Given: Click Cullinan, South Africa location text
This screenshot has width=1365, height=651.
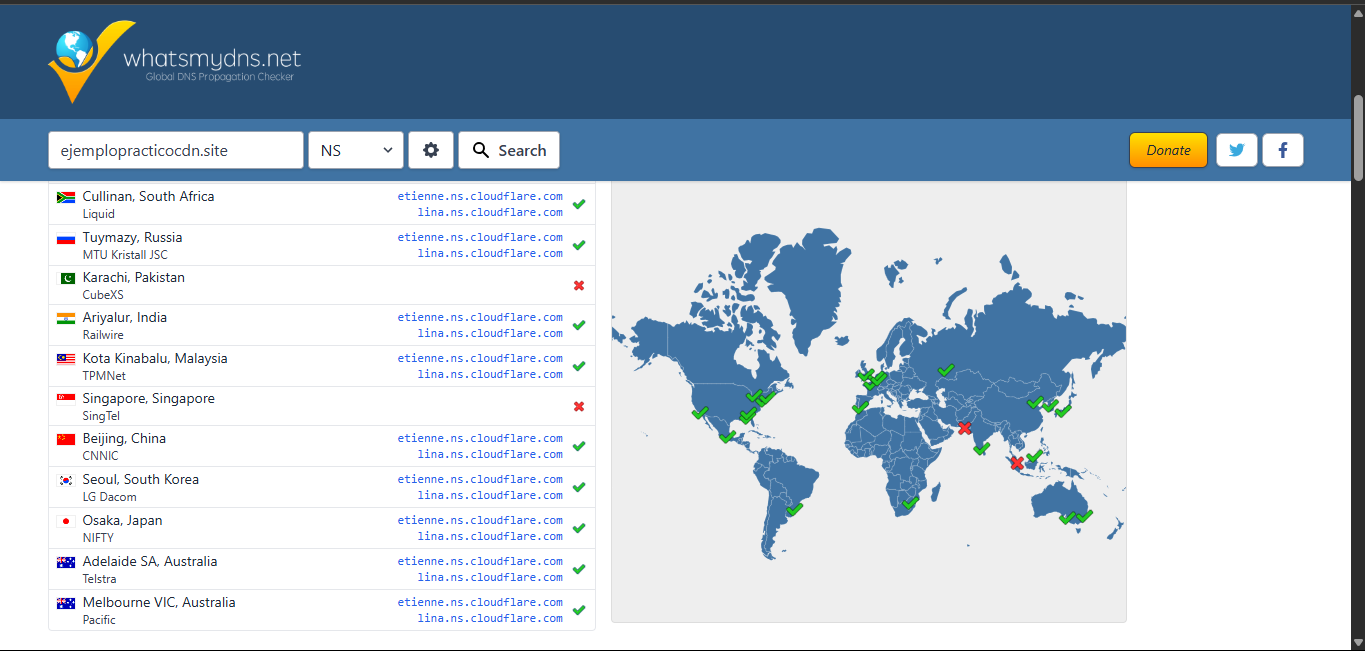Looking at the screenshot, I should point(148,196).
